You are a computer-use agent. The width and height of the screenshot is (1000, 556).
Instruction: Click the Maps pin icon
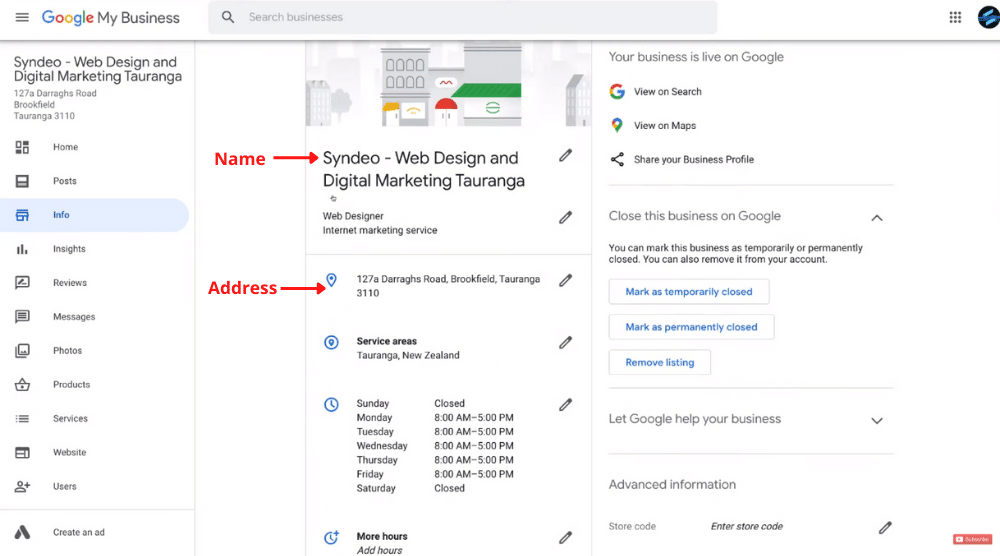617,126
